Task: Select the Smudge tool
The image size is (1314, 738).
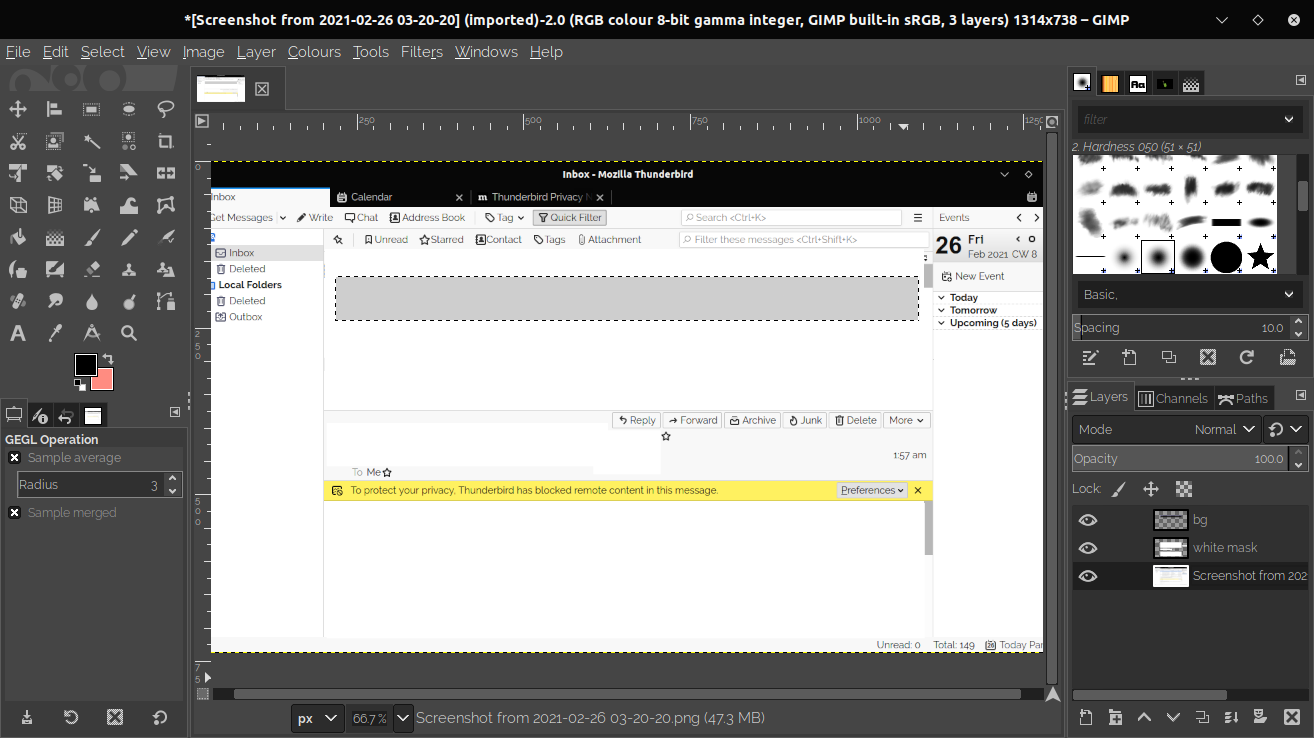Action: coord(55,301)
